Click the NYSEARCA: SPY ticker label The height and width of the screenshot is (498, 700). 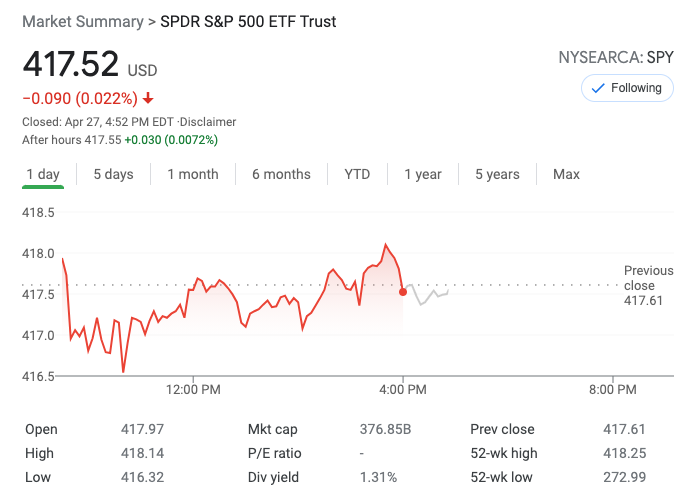pos(616,57)
